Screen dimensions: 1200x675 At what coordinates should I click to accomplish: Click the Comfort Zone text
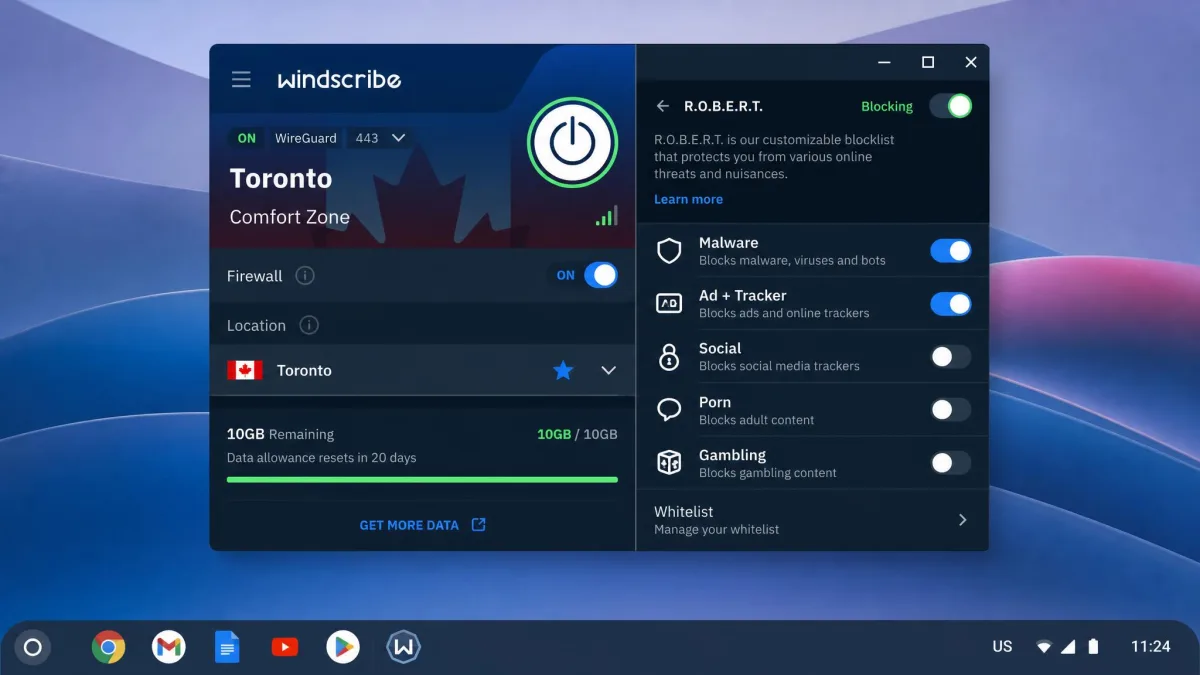[x=290, y=217]
